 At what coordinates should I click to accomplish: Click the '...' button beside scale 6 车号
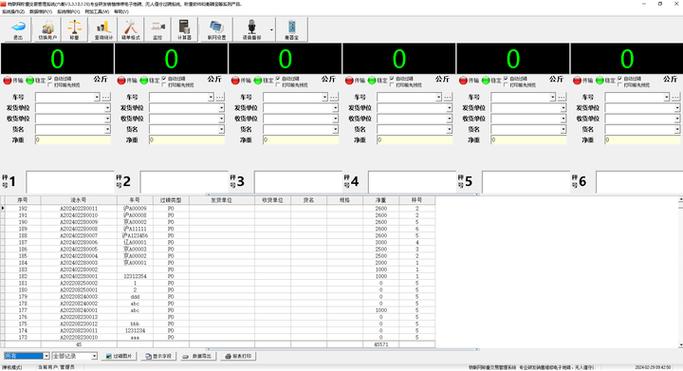point(676,97)
